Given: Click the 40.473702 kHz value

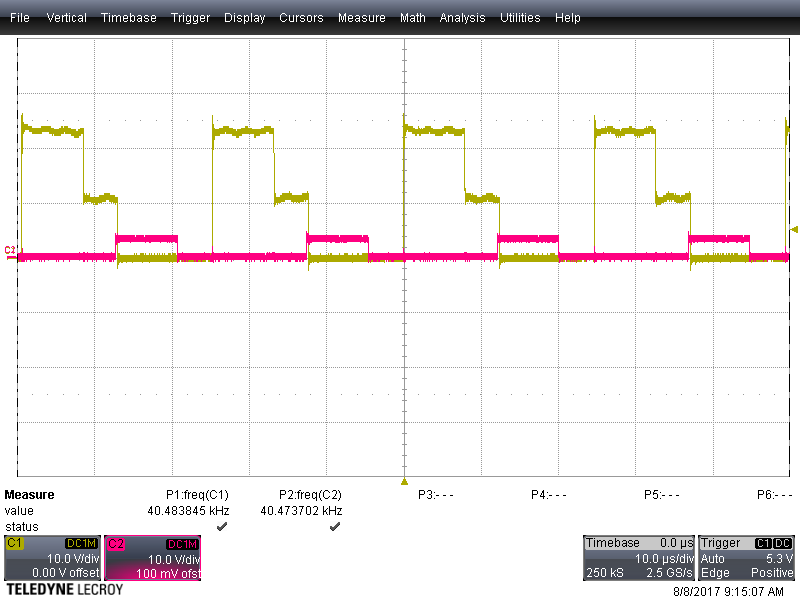Looking at the screenshot, I should pyautogui.click(x=301, y=511).
